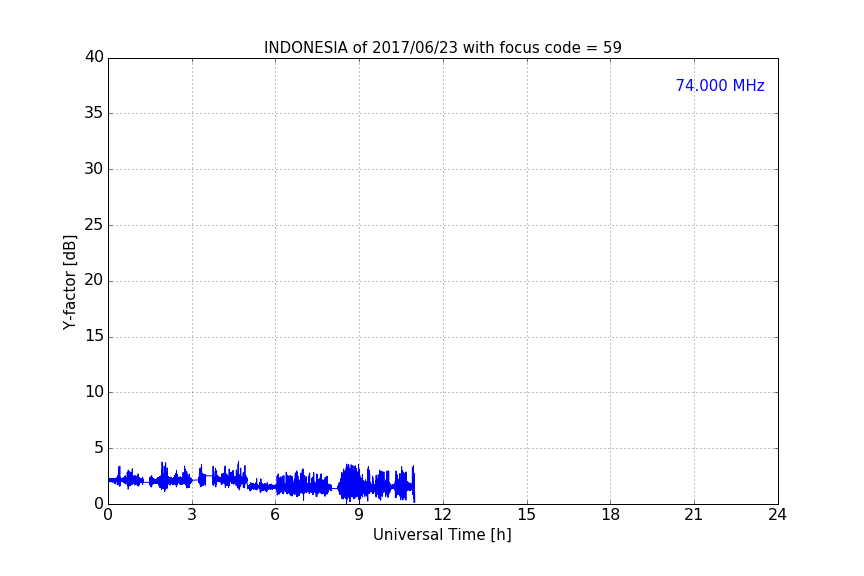
Task: Click the x-axis tick label 18
Action: (611, 515)
